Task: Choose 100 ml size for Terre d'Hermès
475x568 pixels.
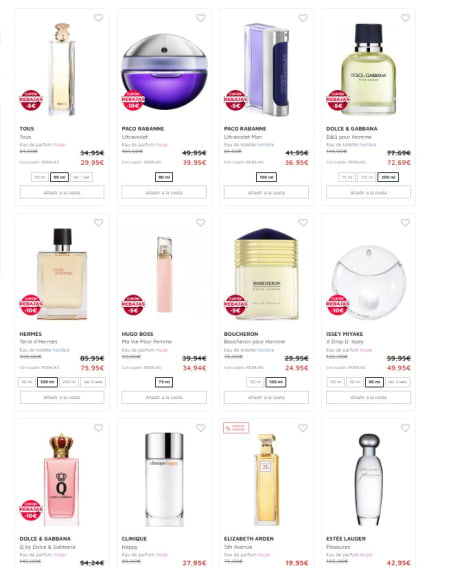Action: [x=47, y=382]
